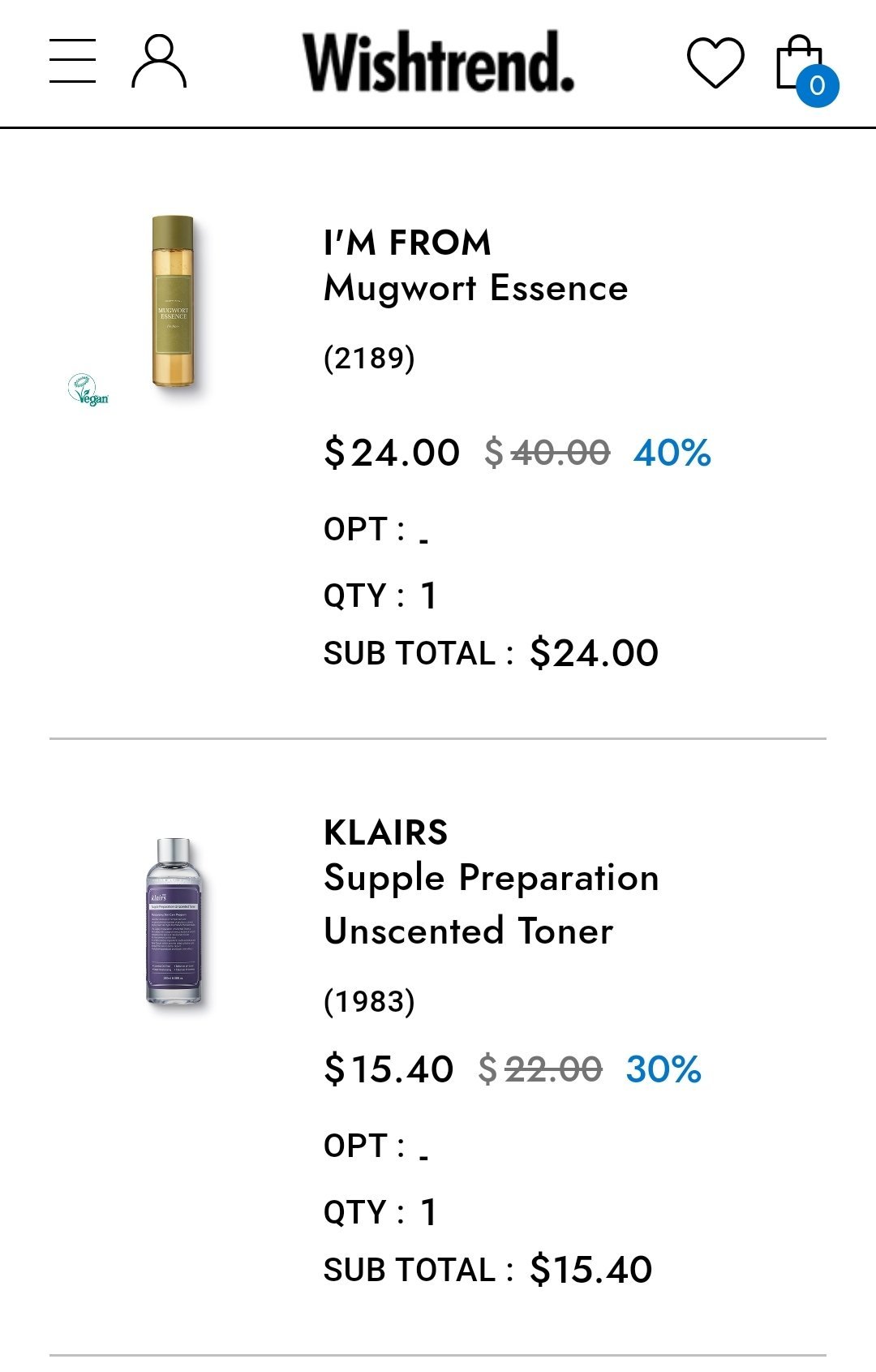Tap the cart count badge
876x1372 pixels.
coord(817,85)
